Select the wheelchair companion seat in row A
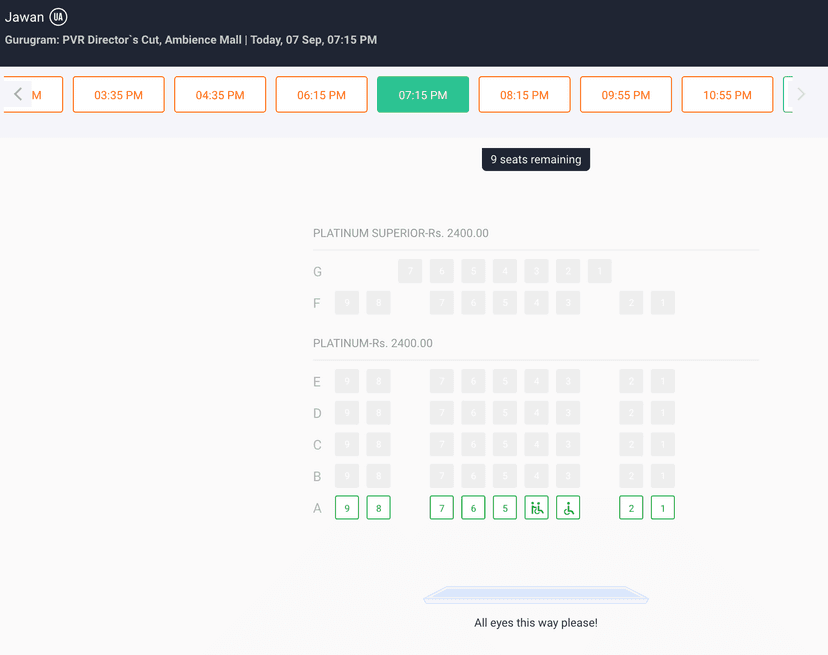Viewport: 828px width, 655px height. (537, 508)
